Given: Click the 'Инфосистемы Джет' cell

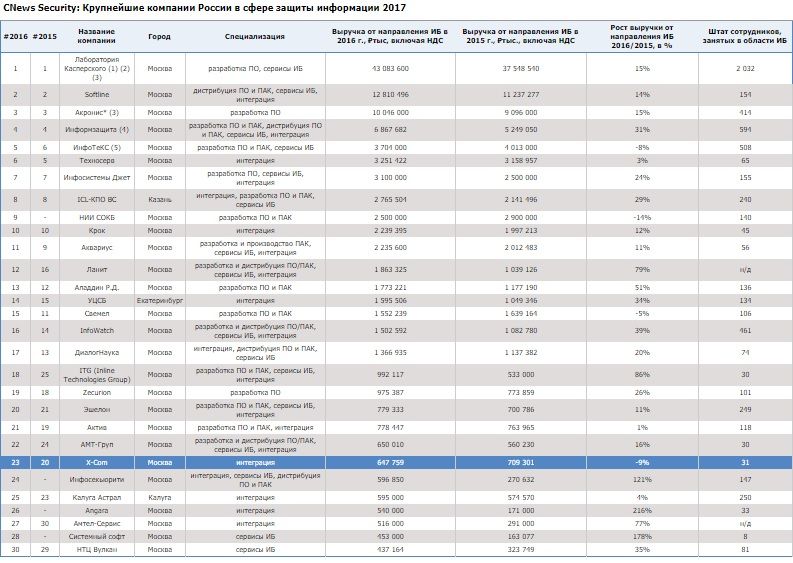Looking at the screenshot, I should [97, 178].
